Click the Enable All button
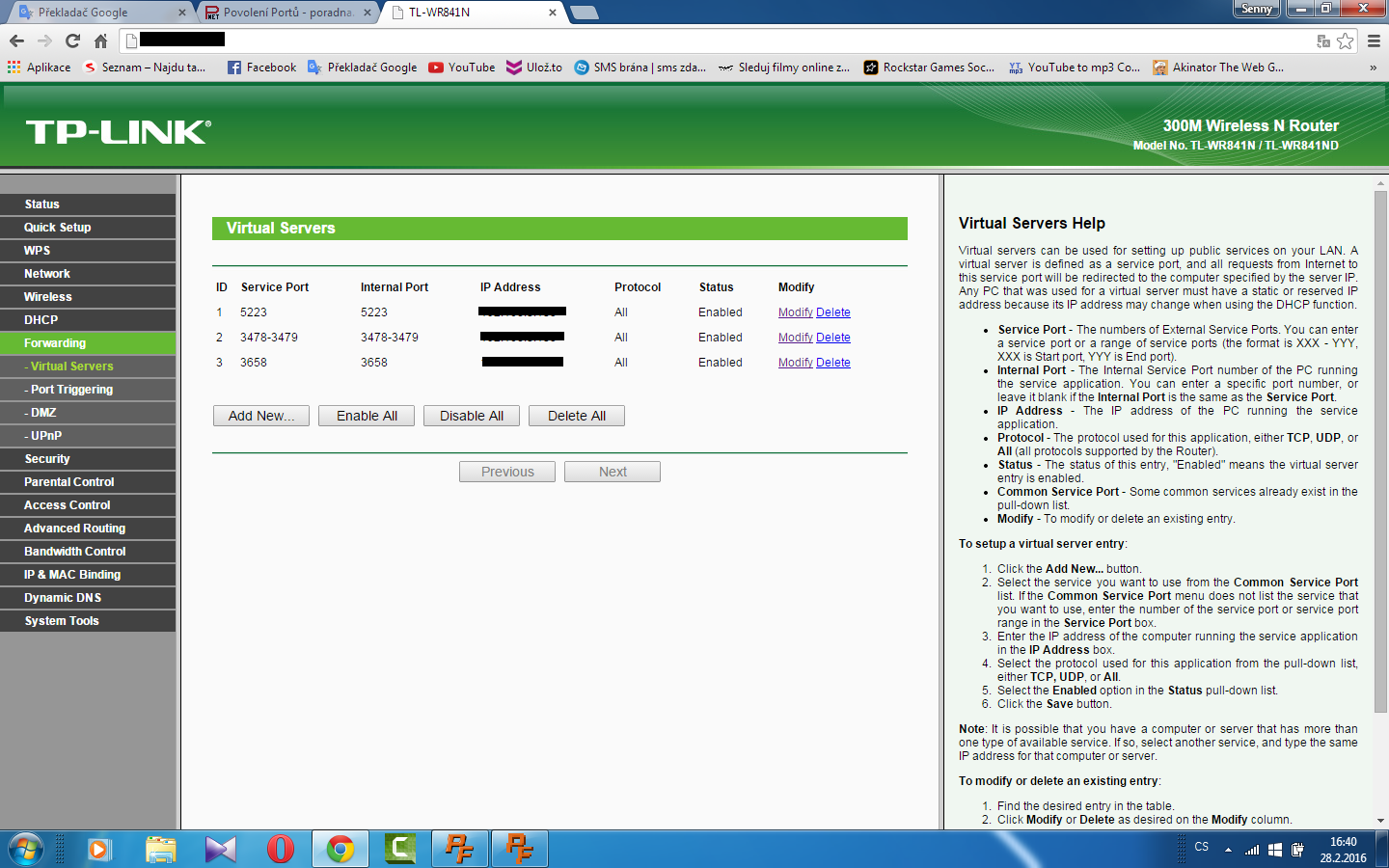Screen dimensions: 1389x868 click(x=367, y=416)
